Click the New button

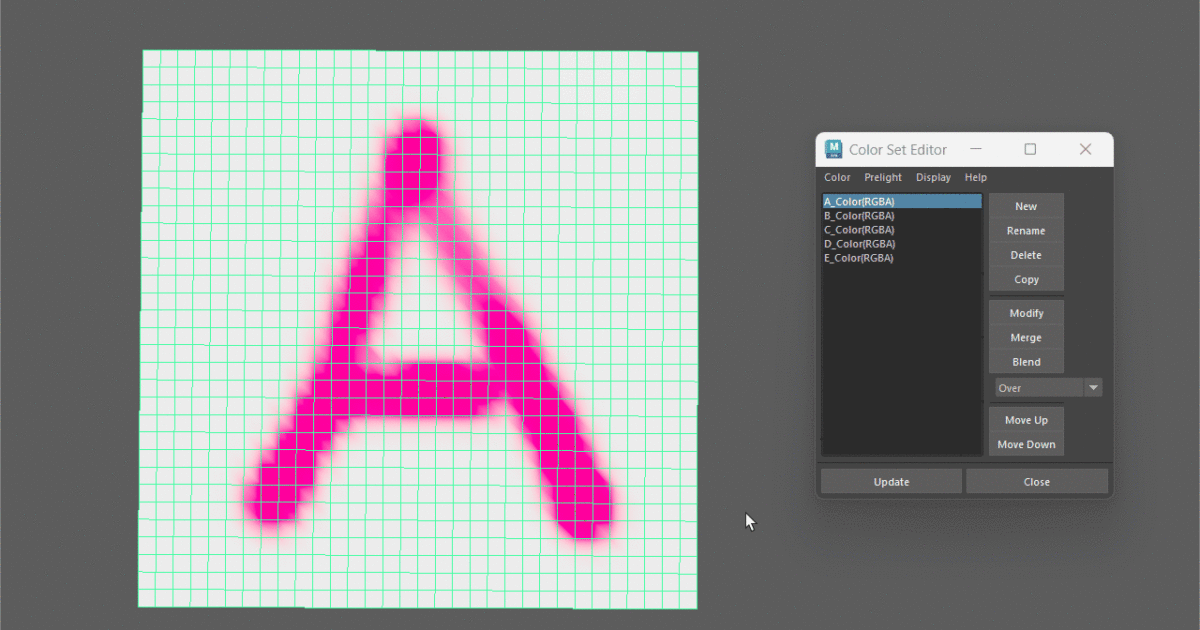[x=1026, y=207]
